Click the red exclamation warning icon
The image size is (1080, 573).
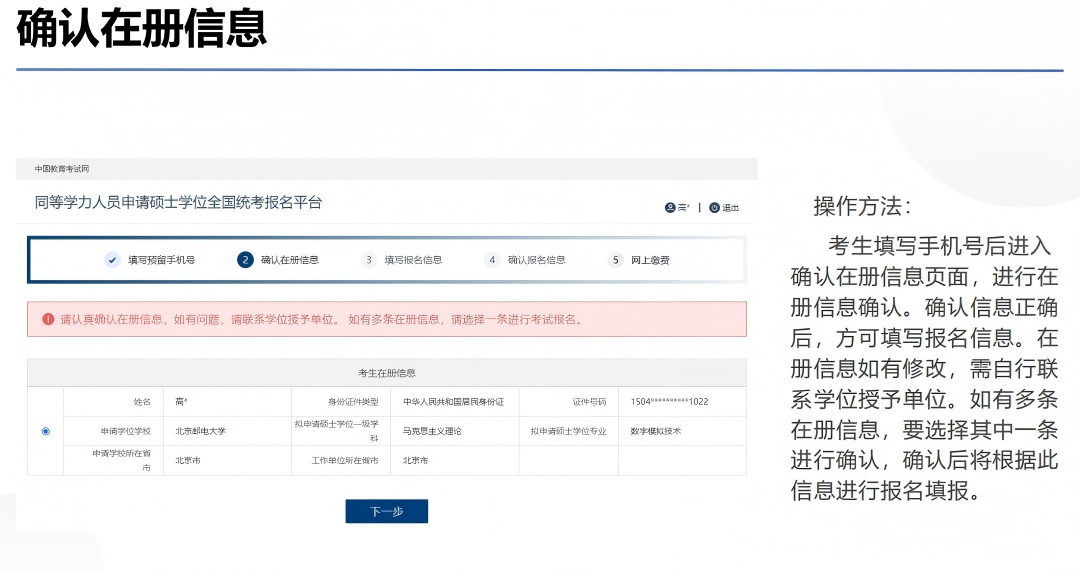pos(48,320)
